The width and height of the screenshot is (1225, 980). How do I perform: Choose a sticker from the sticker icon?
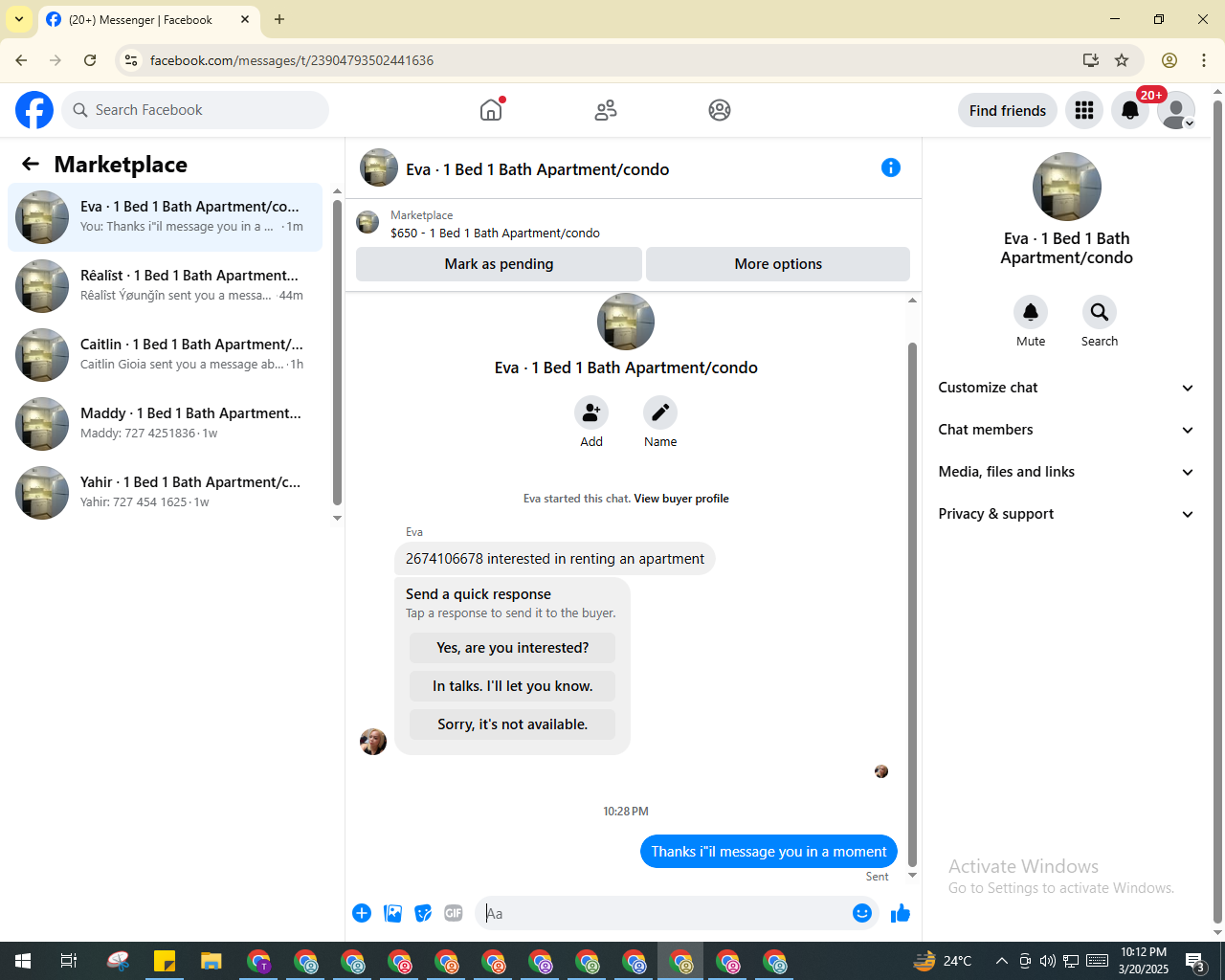[423, 913]
